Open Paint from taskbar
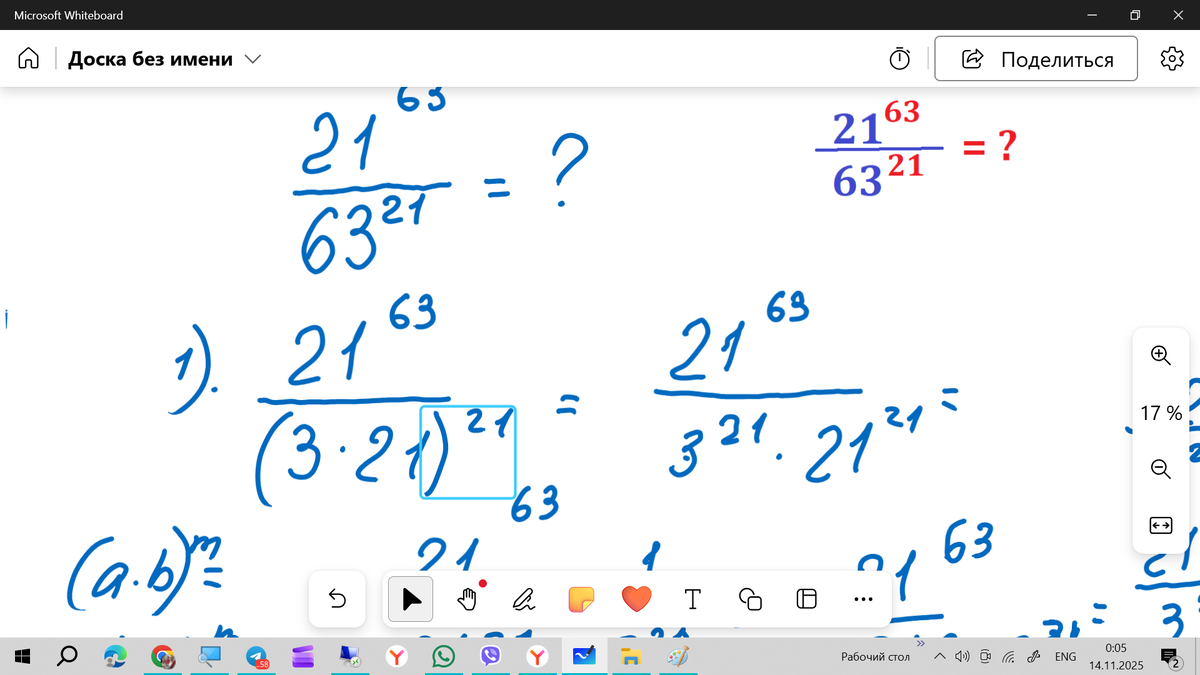The height and width of the screenshot is (675, 1200). click(677, 656)
